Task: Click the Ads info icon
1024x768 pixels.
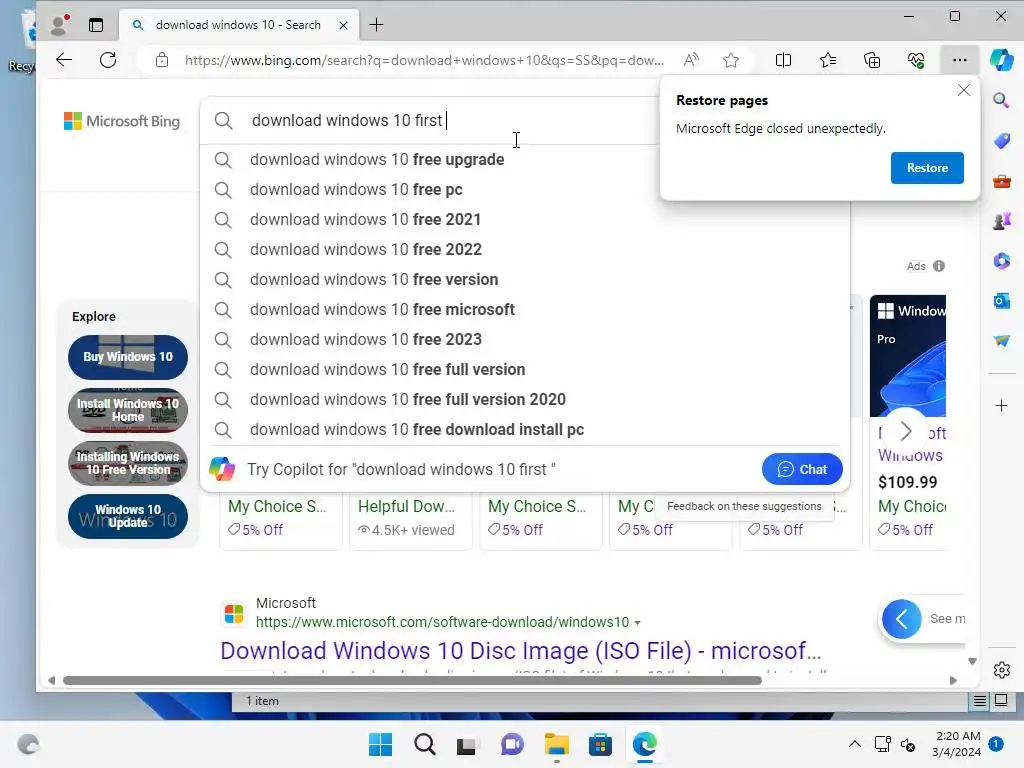Action: pyautogui.click(x=939, y=266)
